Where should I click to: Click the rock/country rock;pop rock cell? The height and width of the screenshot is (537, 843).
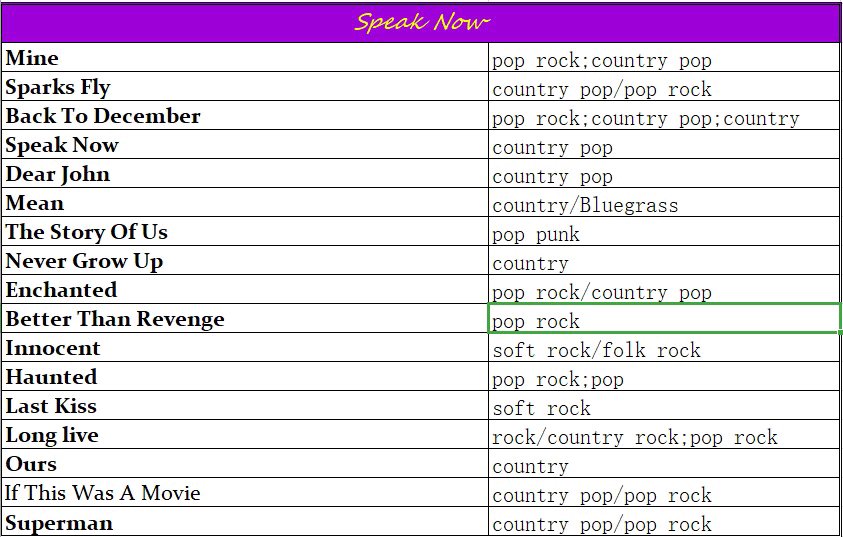pos(664,434)
